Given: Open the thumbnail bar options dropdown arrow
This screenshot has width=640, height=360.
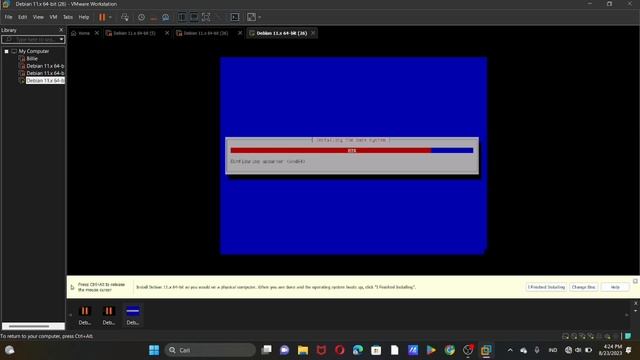Looking at the screenshot, I should pos(635,311).
